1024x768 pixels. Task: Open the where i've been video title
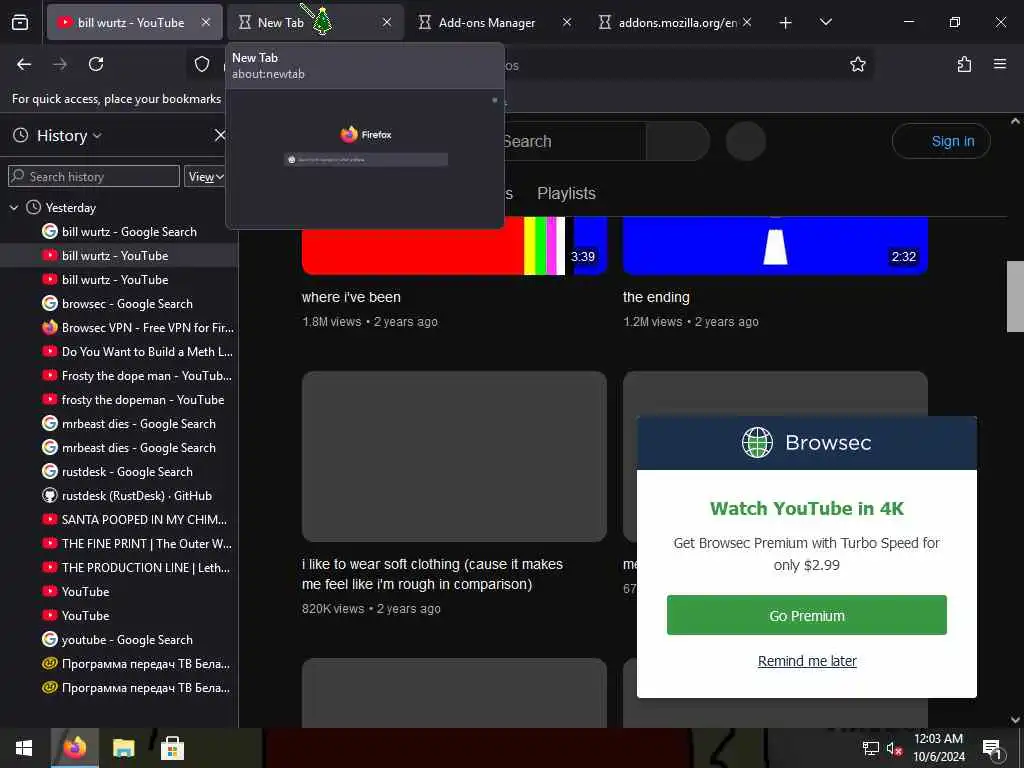[351, 297]
